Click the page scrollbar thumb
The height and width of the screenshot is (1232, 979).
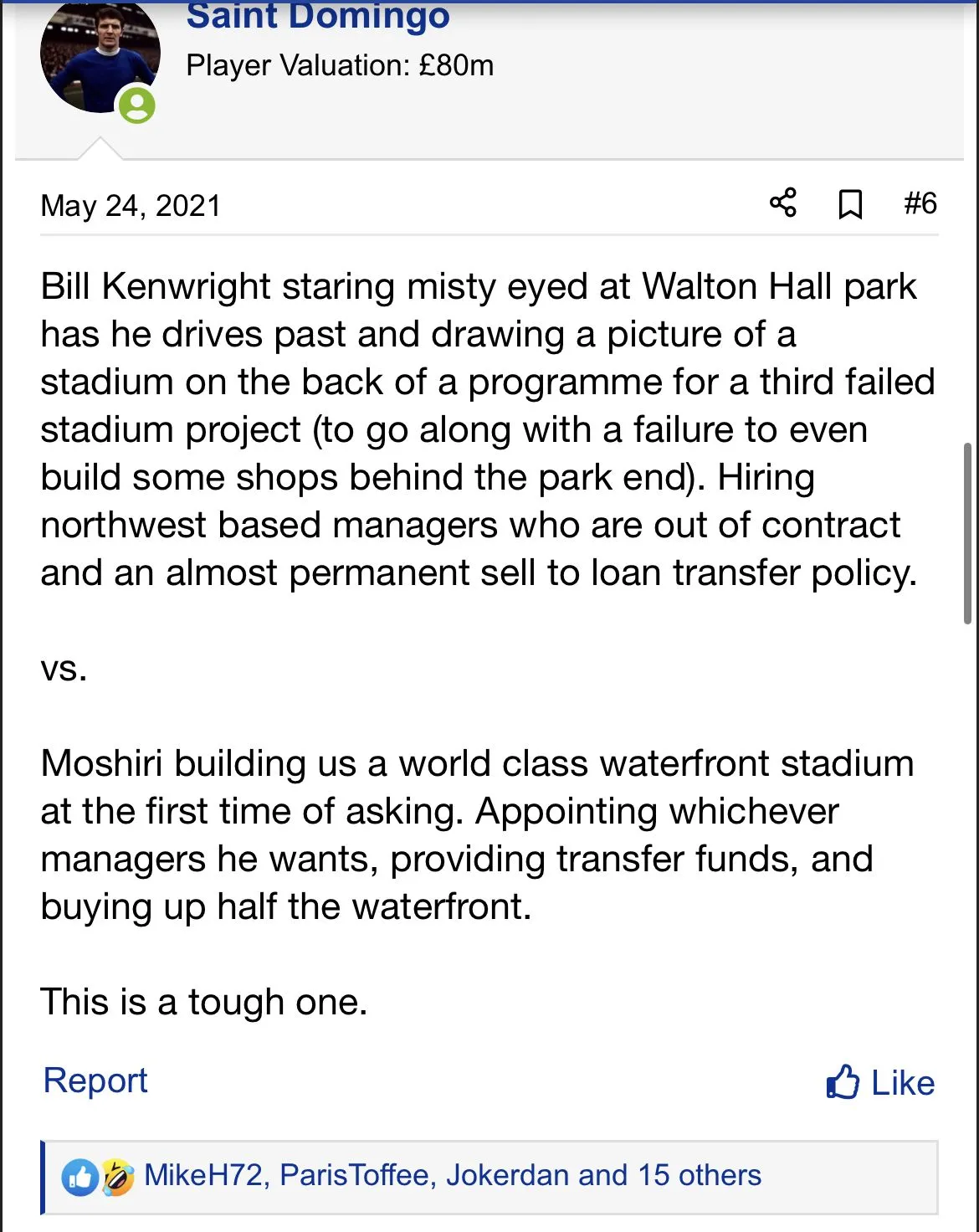tap(967, 534)
